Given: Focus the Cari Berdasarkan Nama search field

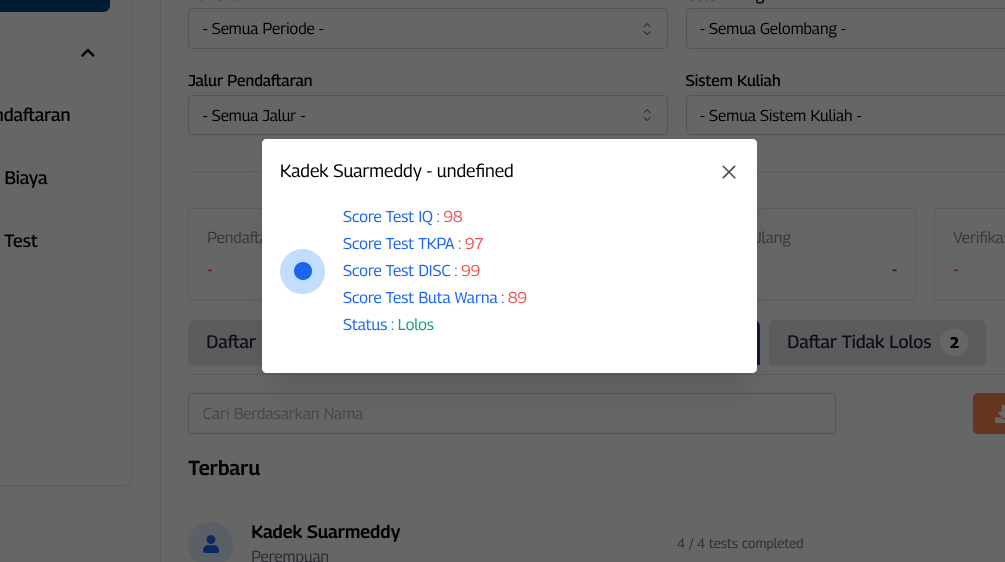Looking at the screenshot, I should click(x=511, y=414).
